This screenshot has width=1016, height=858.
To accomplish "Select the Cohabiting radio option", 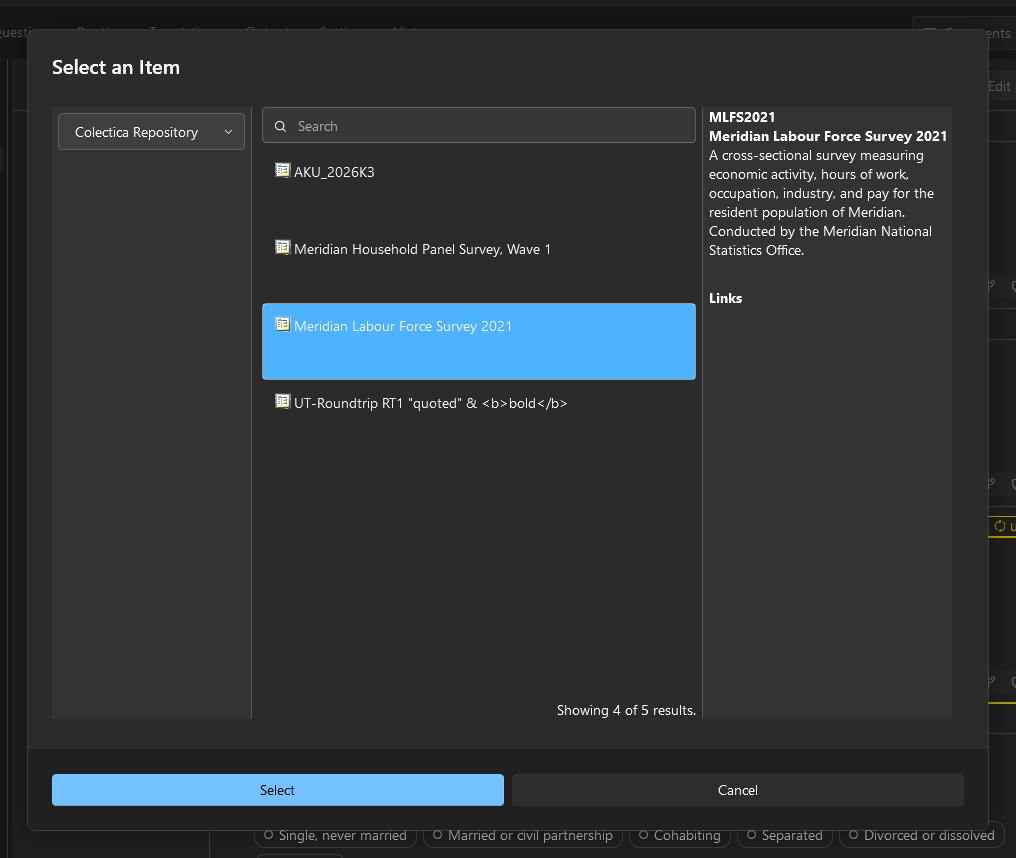I will pos(680,835).
